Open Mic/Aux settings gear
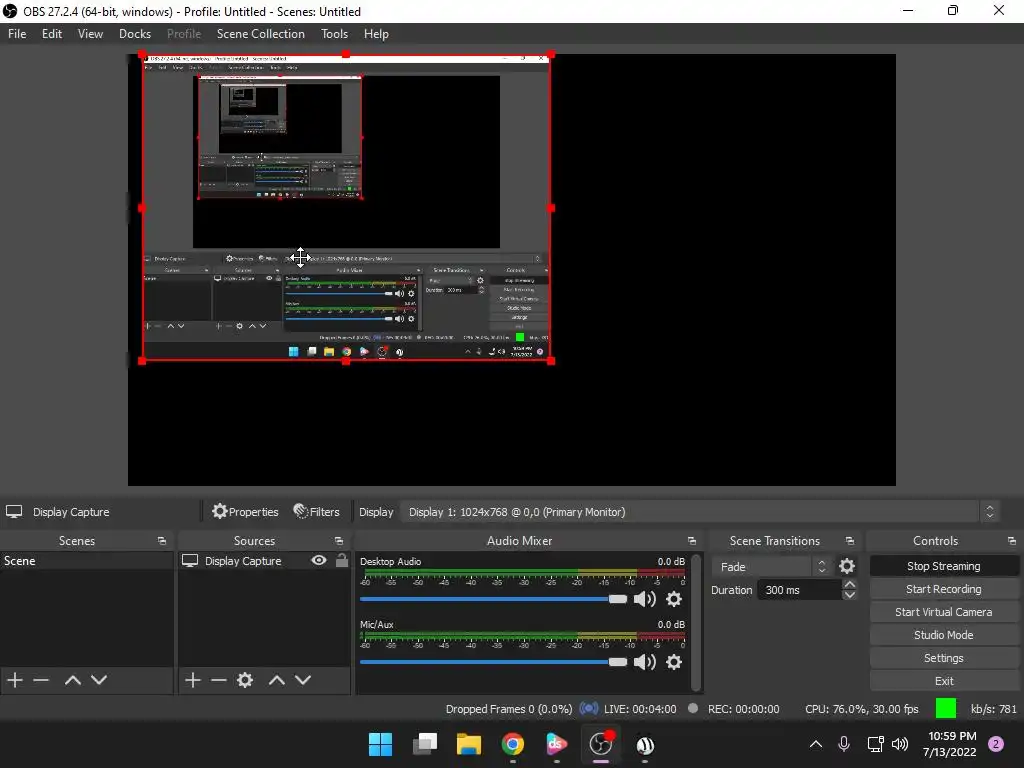 point(674,662)
